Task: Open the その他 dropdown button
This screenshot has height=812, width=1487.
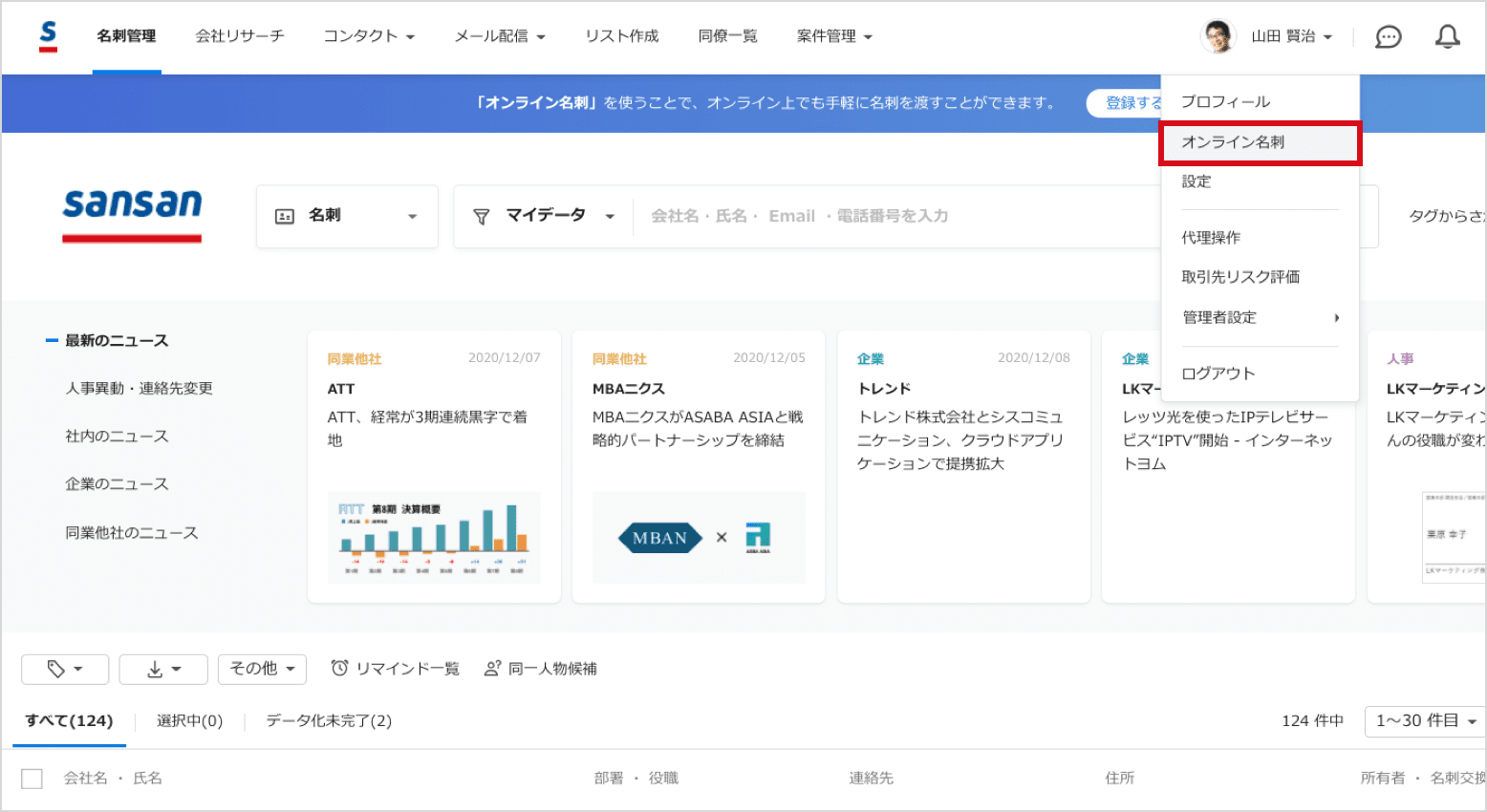Action: click(x=262, y=670)
